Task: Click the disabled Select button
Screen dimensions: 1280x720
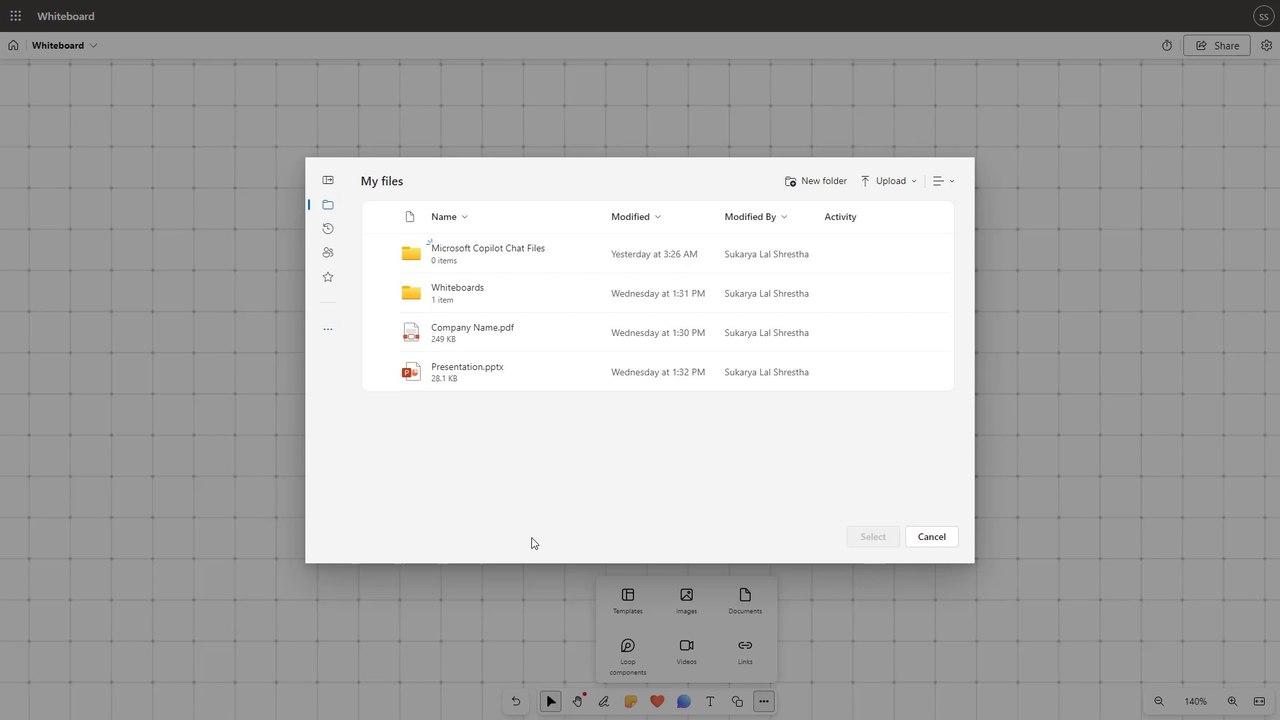Action: tap(873, 537)
